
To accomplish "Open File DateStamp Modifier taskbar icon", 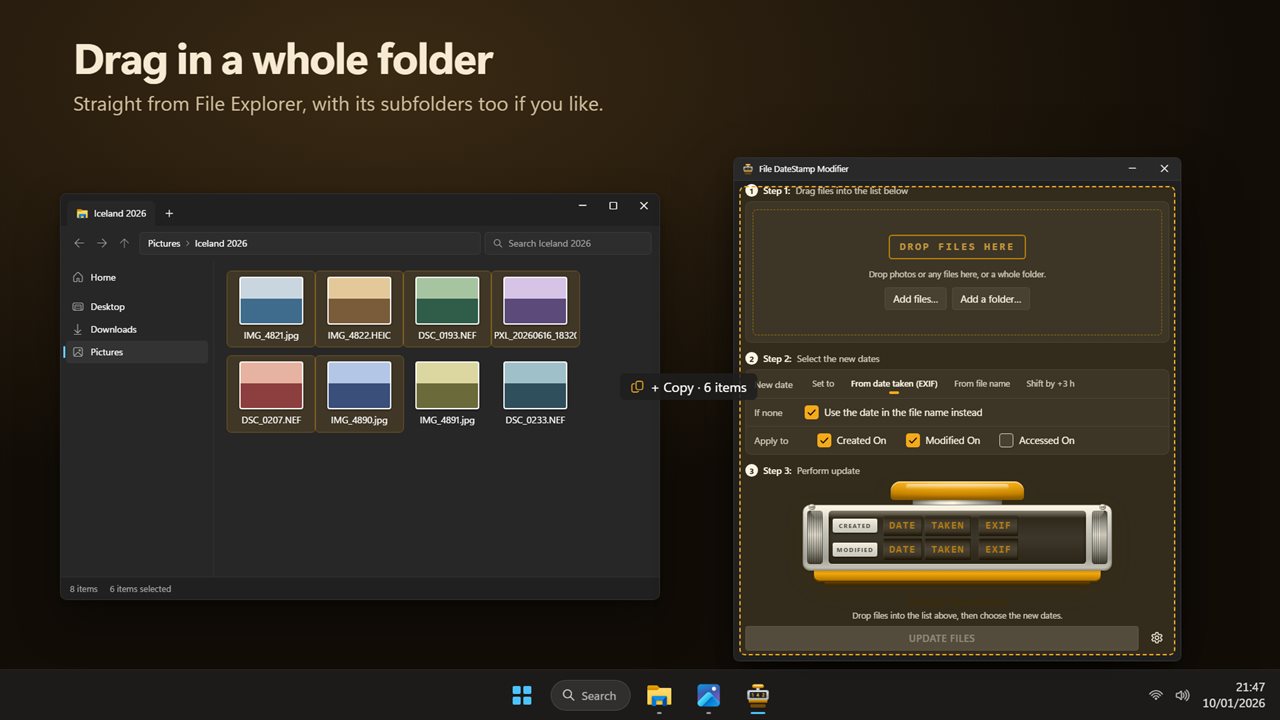I will 759,695.
